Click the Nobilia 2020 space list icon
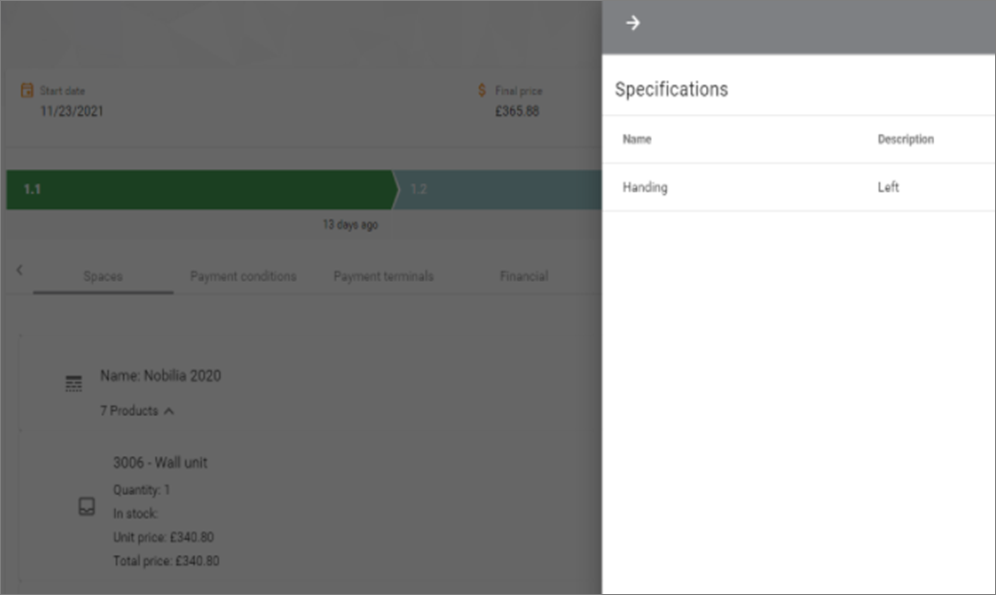Image resolution: width=996 pixels, height=595 pixels. pos(74,384)
